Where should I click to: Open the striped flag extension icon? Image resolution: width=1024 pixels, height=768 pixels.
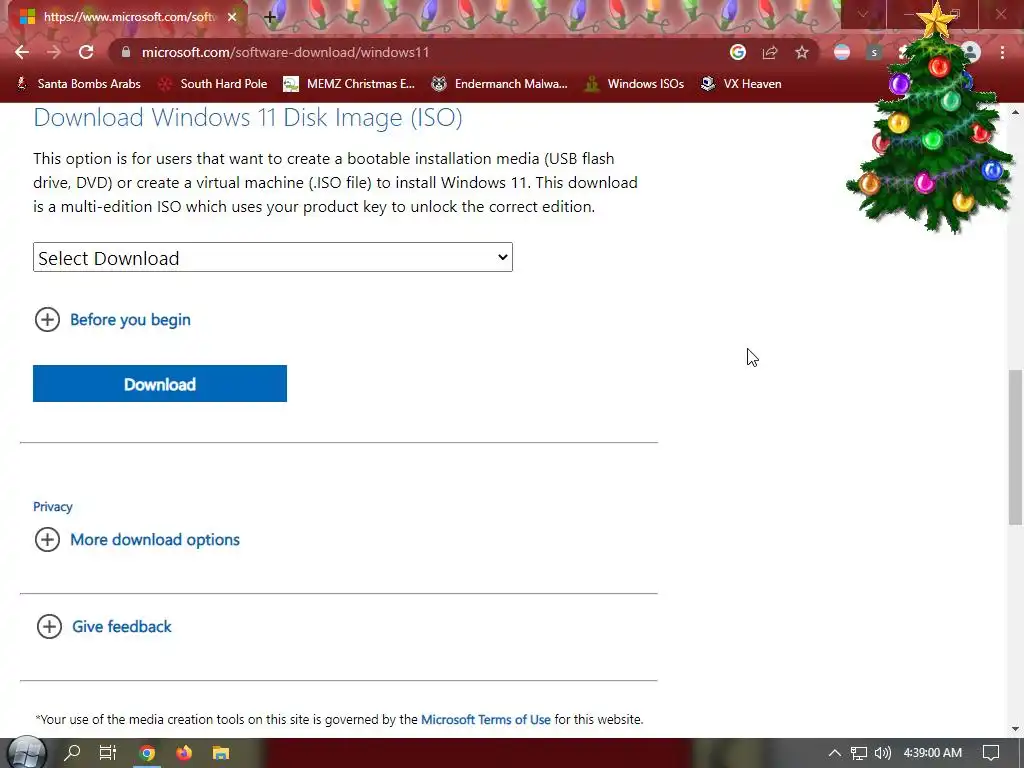(x=842, y=52)
